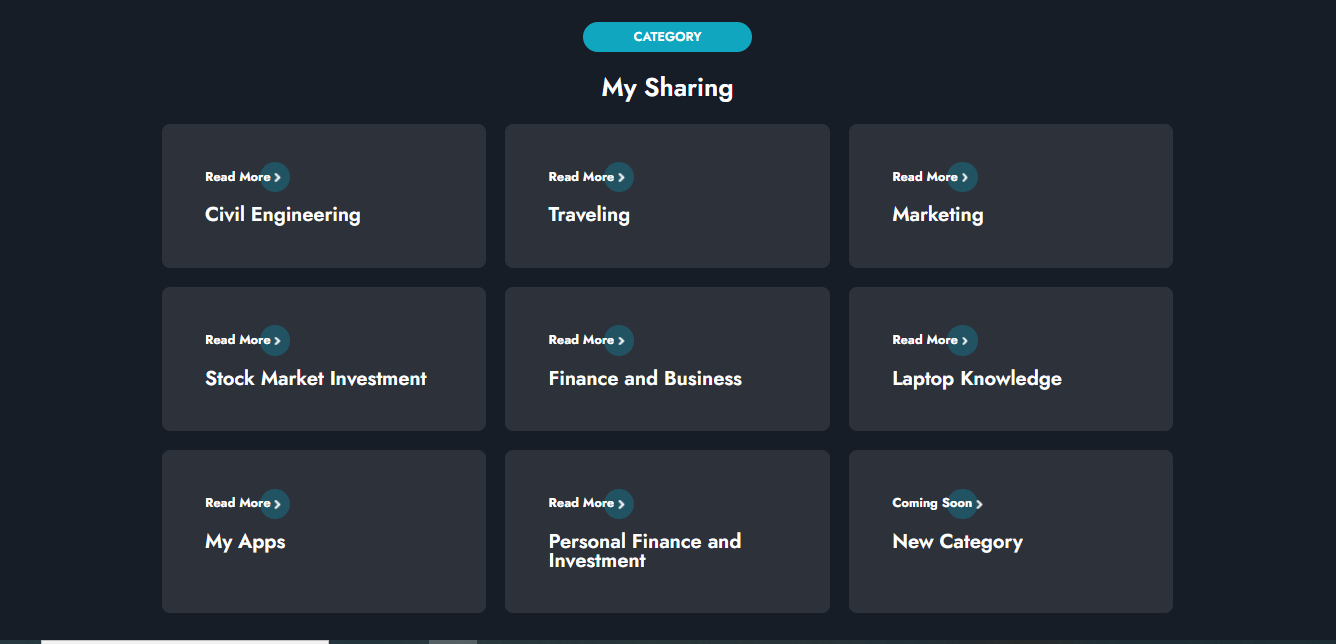Open the Traveling category title
Viewport: 1336px width, 644px height.
(x=589, y=215)
